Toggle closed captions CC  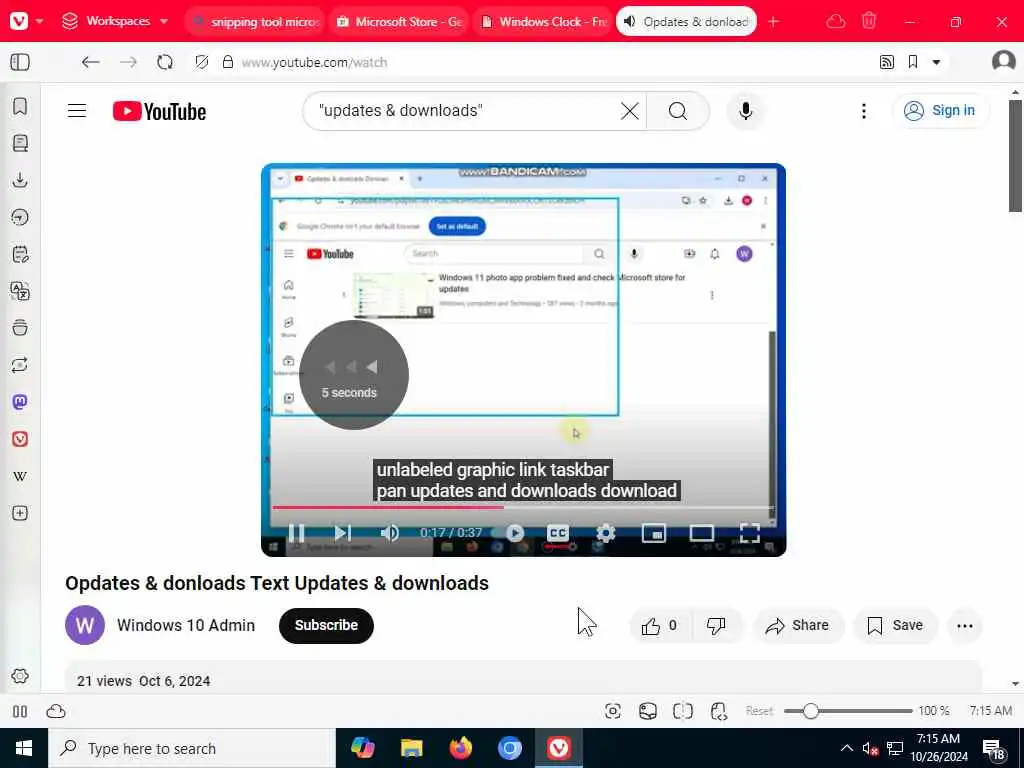[x=558, y=533]
